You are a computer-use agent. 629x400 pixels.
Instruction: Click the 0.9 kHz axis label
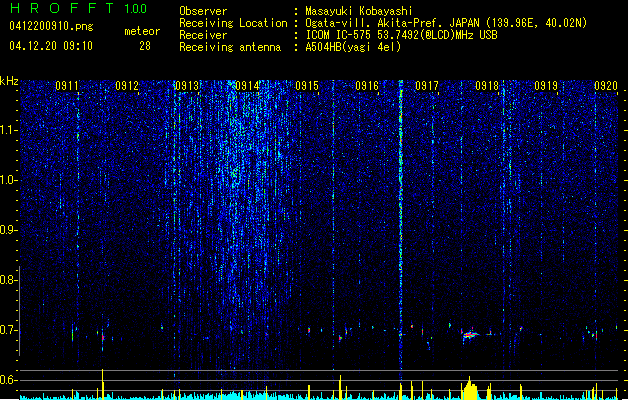tap(8, 230)
